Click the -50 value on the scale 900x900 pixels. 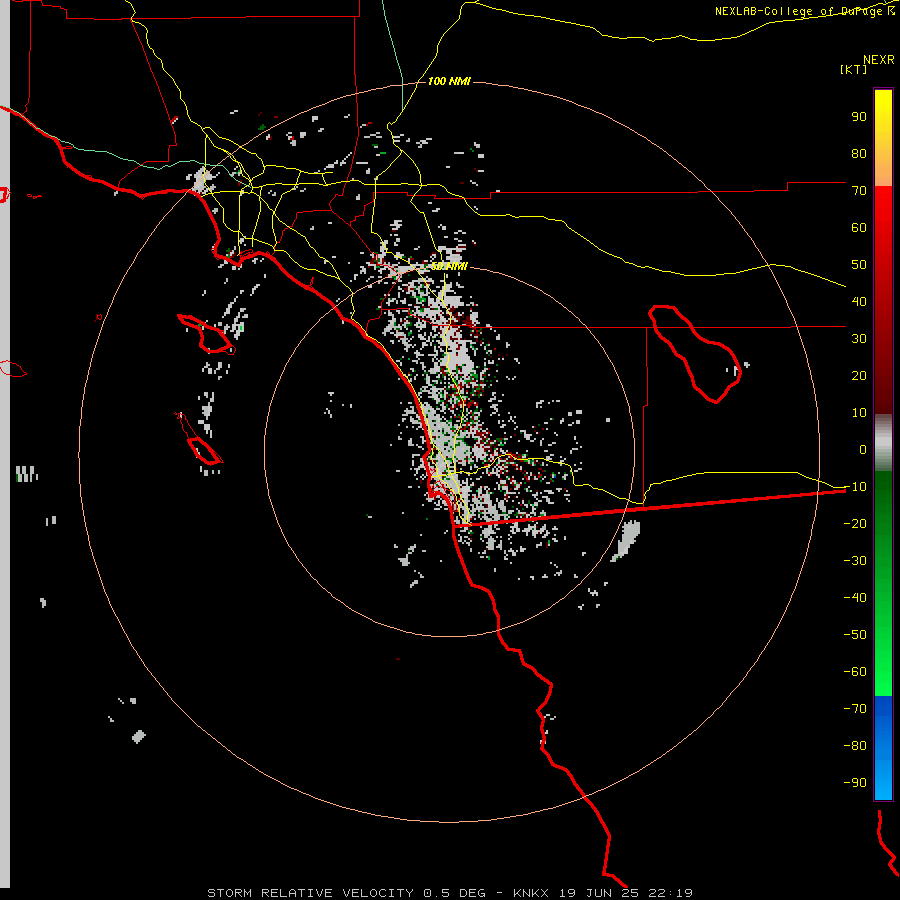tap(855, 635)
